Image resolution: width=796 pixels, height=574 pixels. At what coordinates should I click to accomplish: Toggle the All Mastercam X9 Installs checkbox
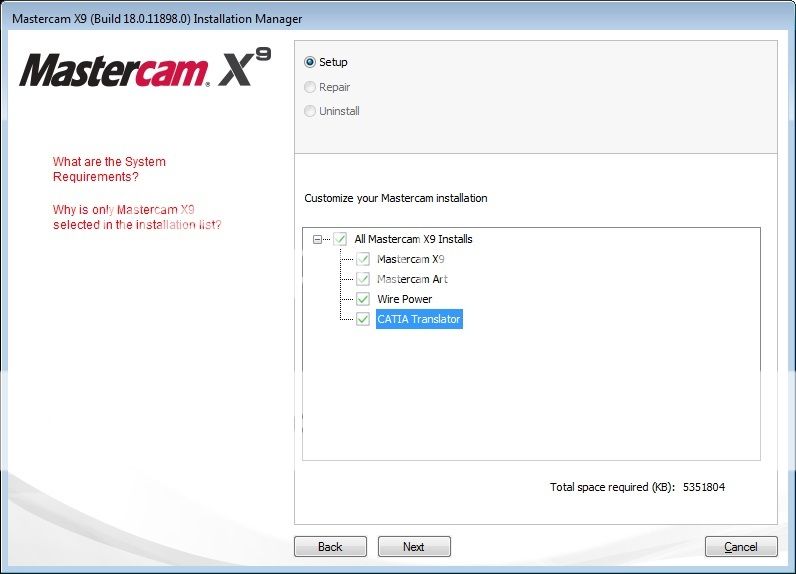pyautogui.click(x=340, y=239)
